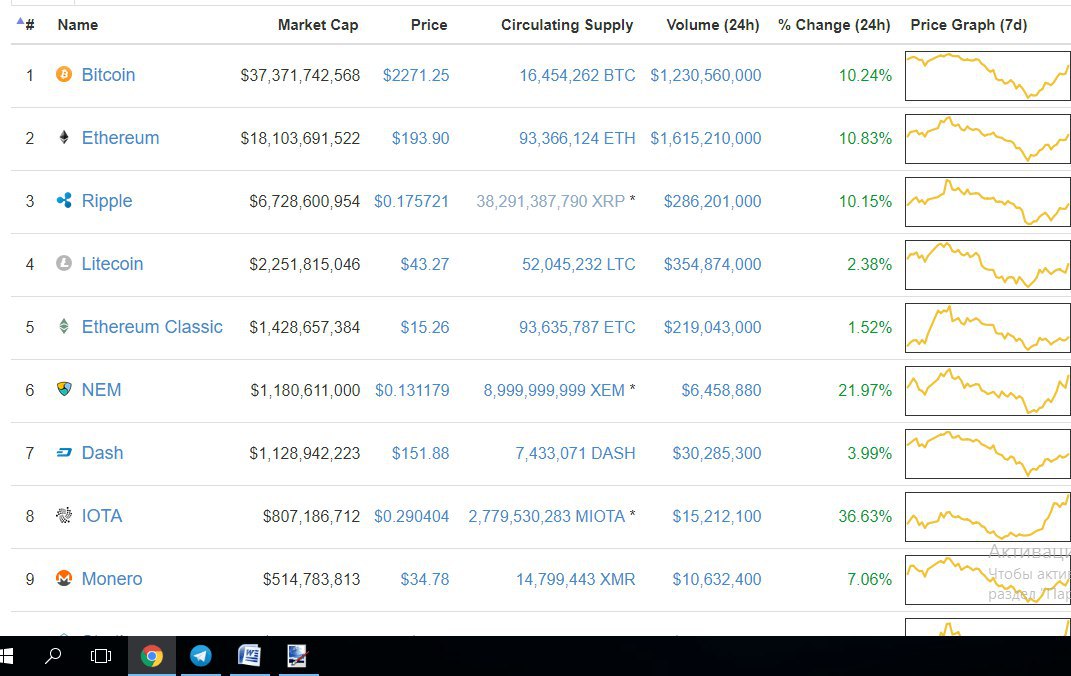Click the IOTA logo icon
Screen dimensions: 1071x676
point(64,516)
